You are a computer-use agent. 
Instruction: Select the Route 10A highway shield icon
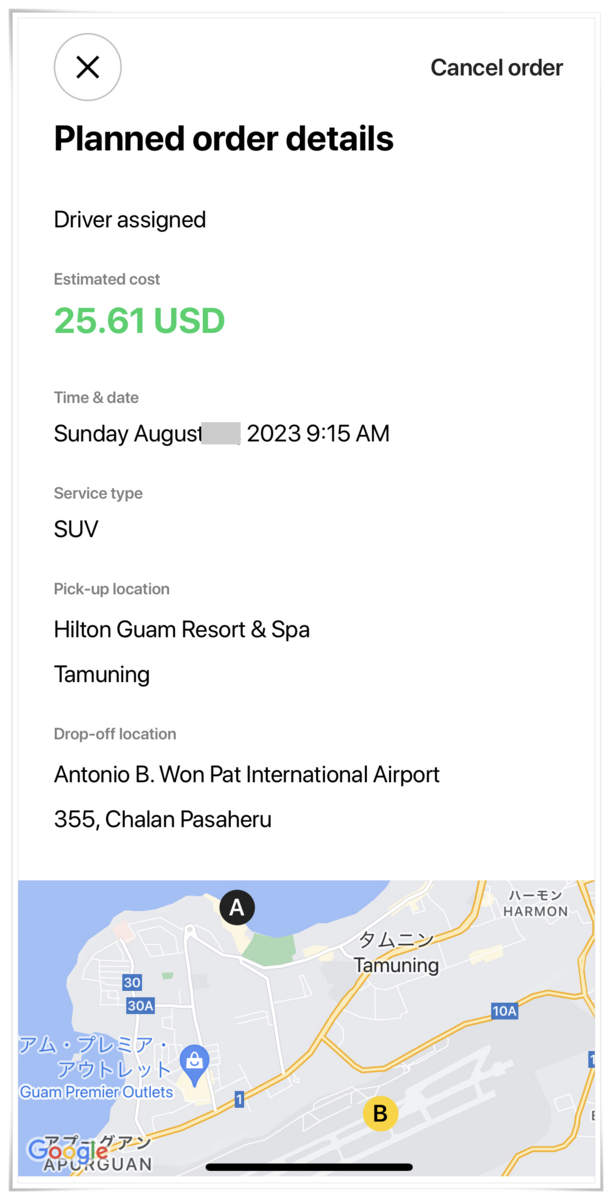(504, 1011)
